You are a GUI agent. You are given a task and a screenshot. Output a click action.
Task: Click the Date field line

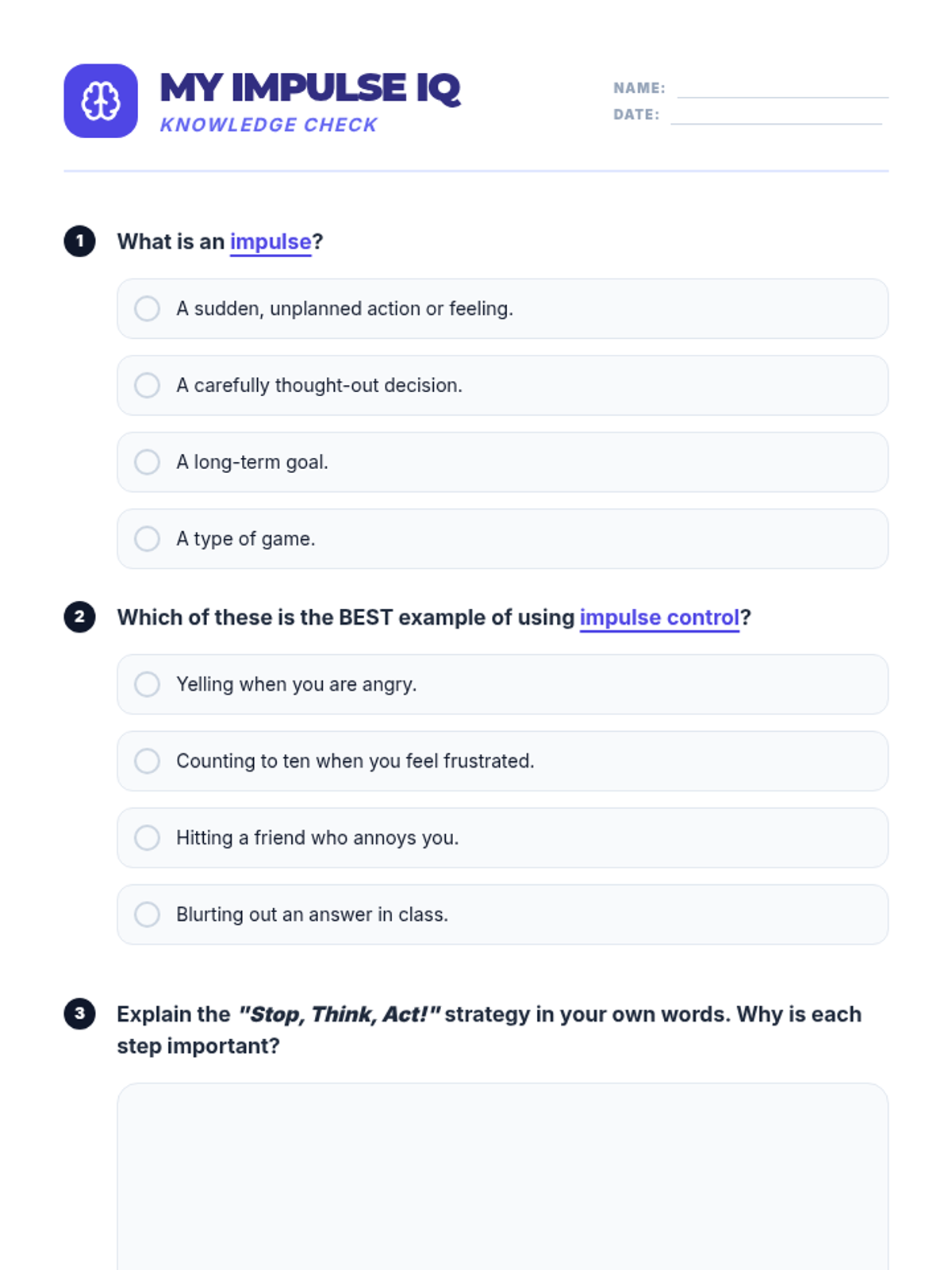click(776, 115)
